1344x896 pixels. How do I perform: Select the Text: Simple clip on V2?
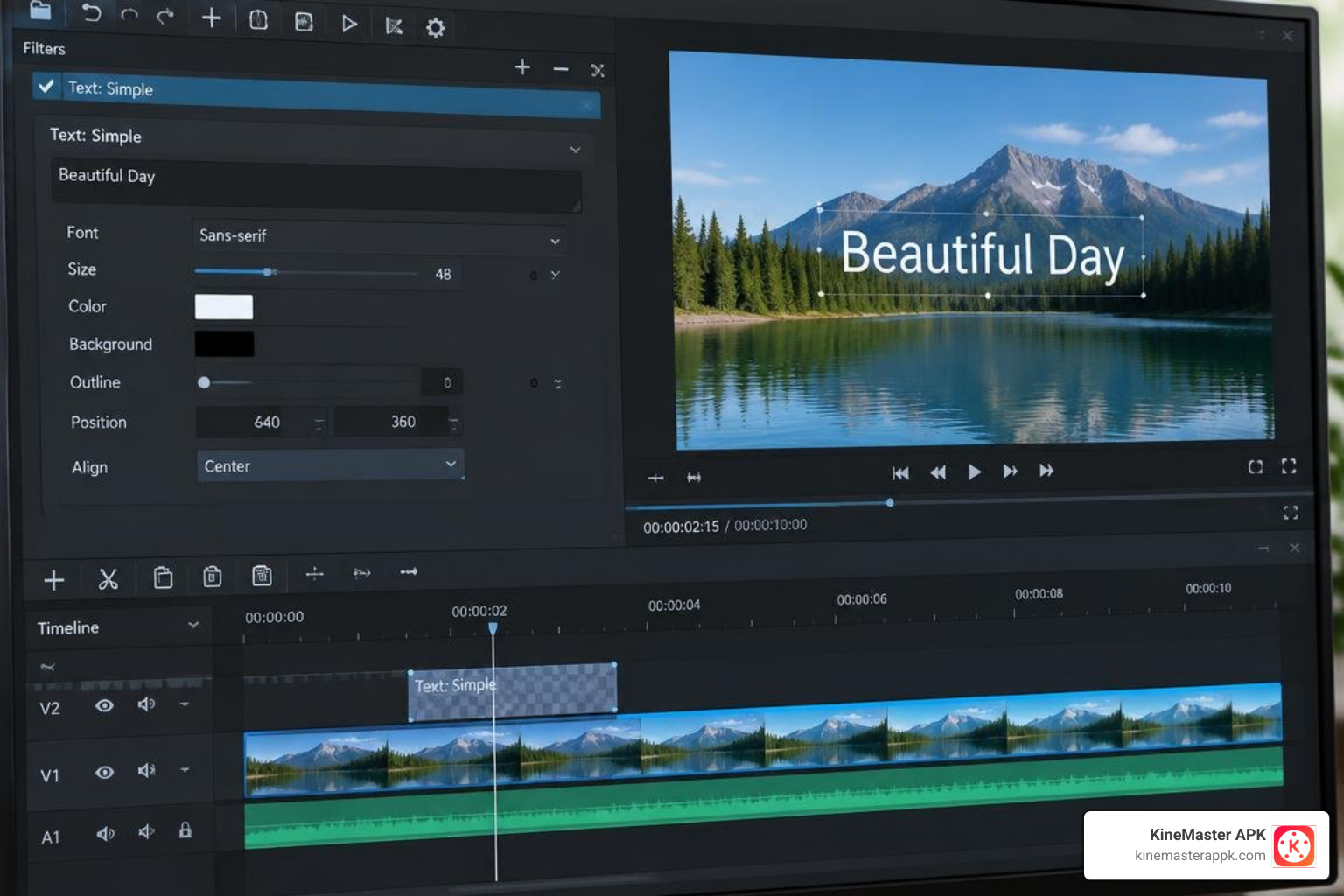513,691
